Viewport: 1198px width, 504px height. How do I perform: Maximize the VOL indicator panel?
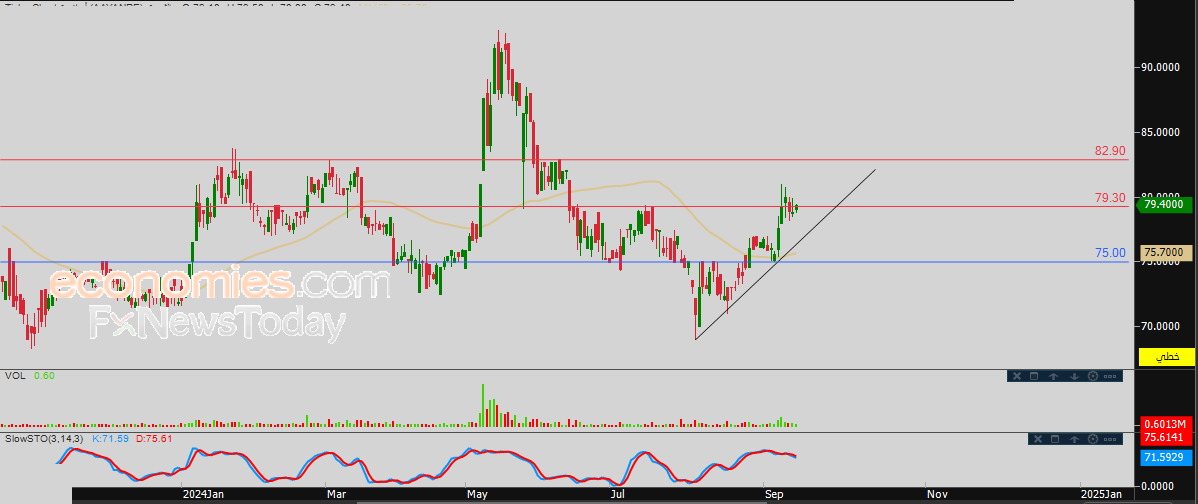pyautogui.click(x=1034, y=376)
